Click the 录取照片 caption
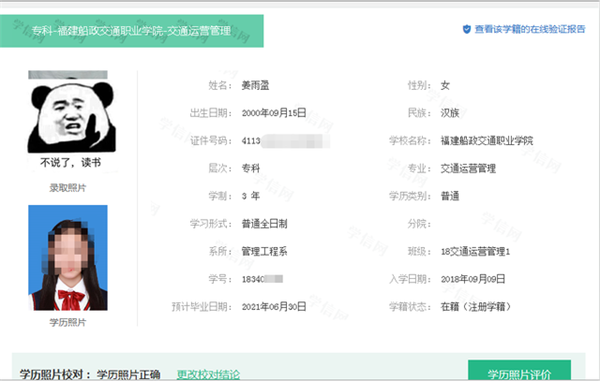 coord(68,188)
